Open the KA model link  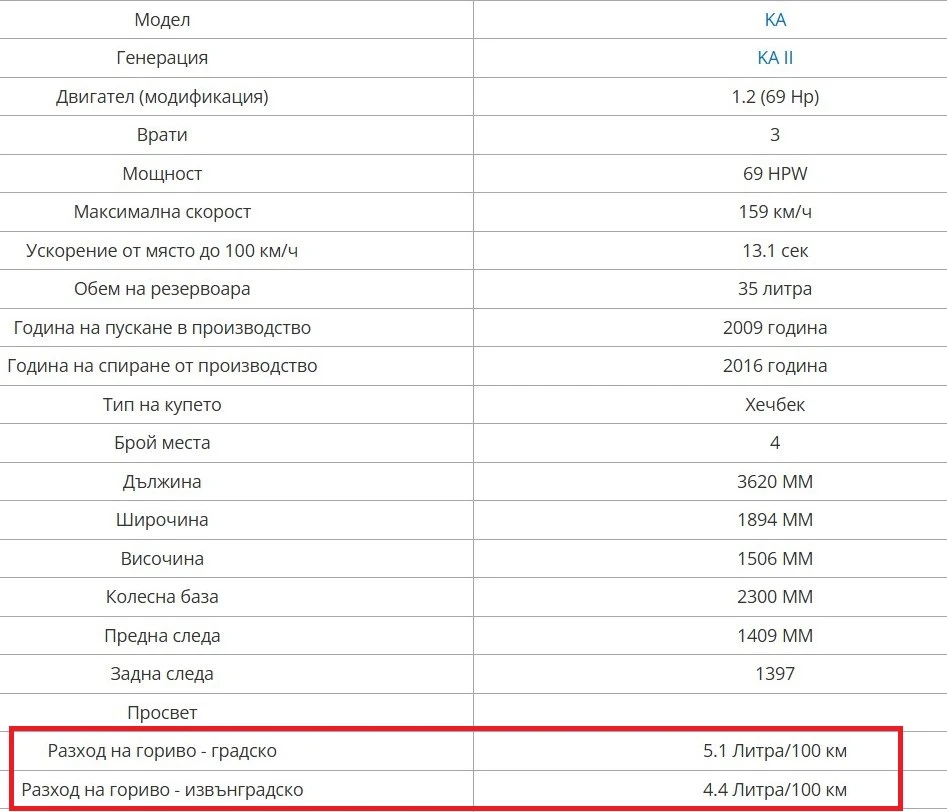[775, 20]
